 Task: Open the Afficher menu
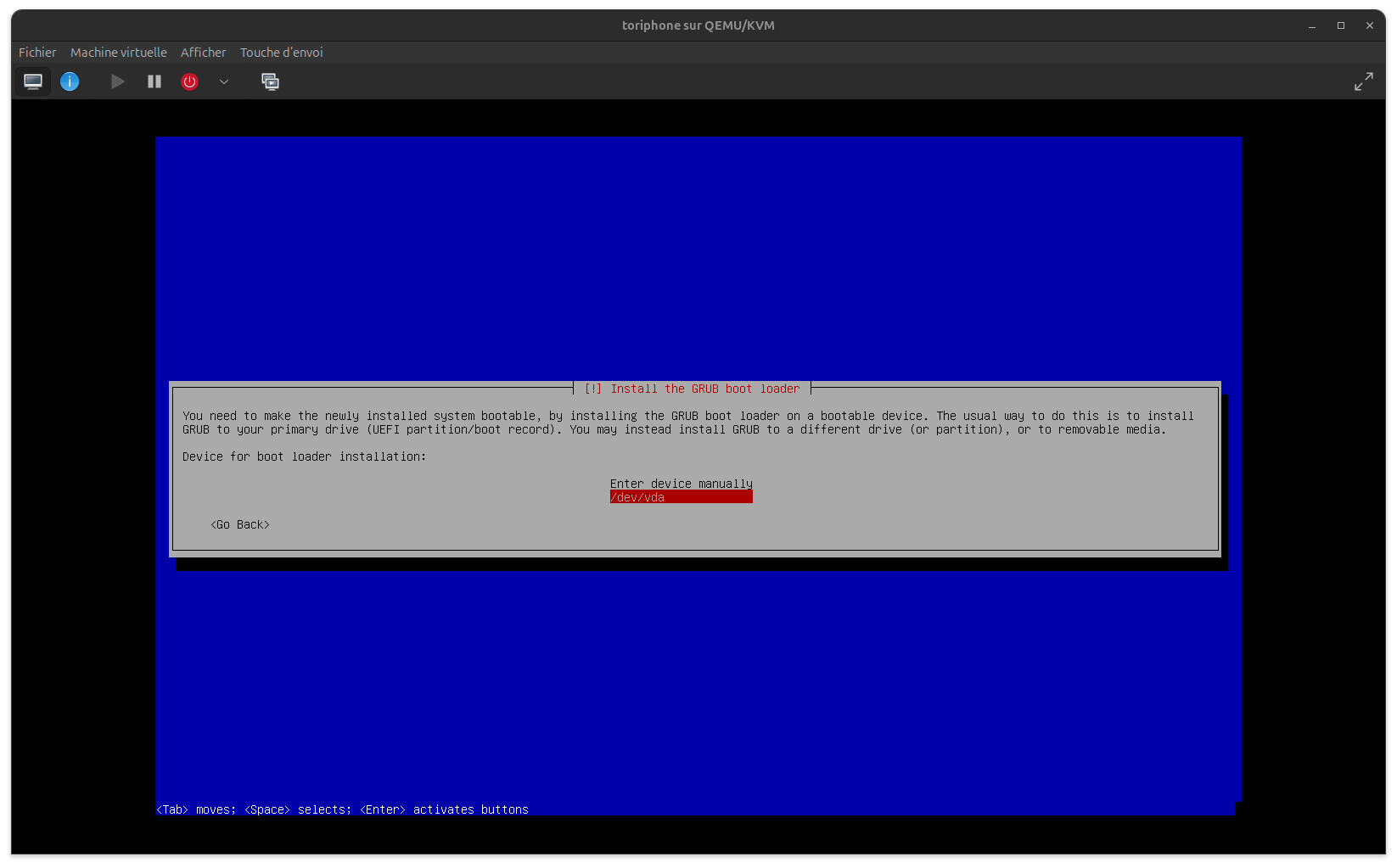click(203, 53)
